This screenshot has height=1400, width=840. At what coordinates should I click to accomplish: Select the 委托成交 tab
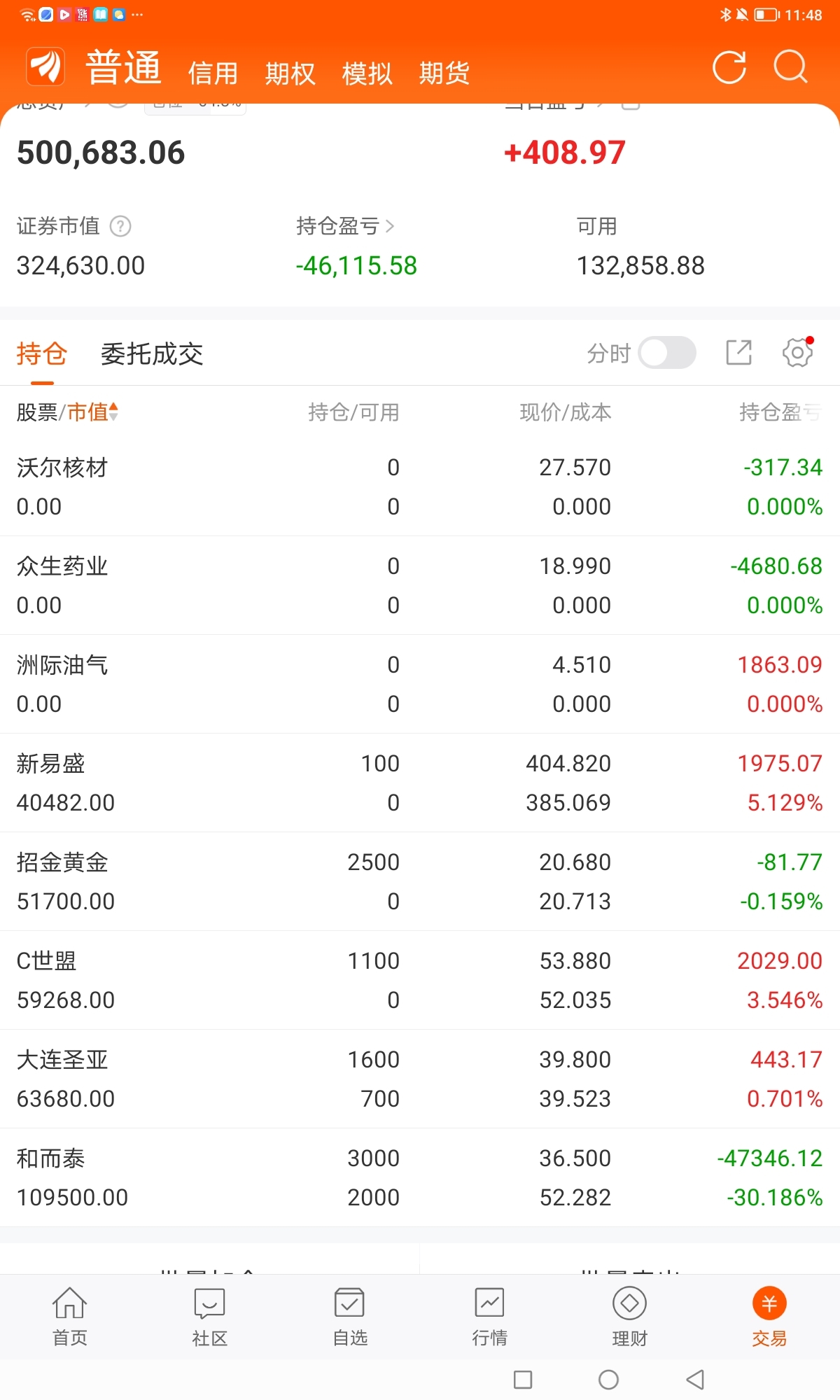pos(152,353)
